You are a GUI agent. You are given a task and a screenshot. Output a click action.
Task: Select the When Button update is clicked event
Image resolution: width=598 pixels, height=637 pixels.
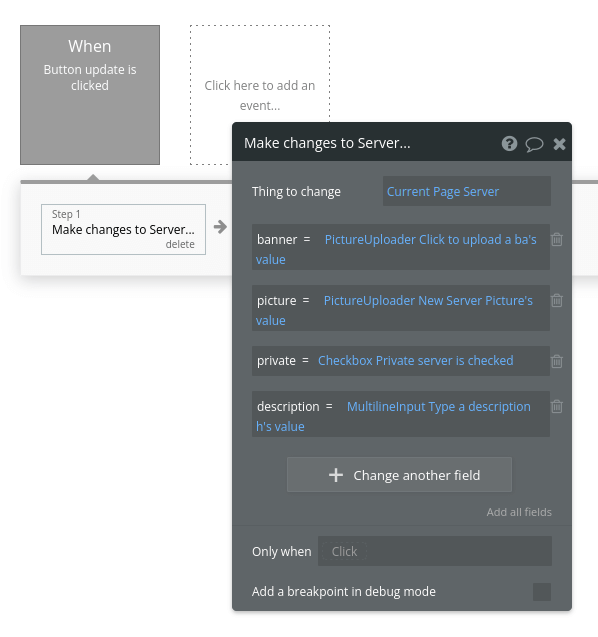[90, 95]
